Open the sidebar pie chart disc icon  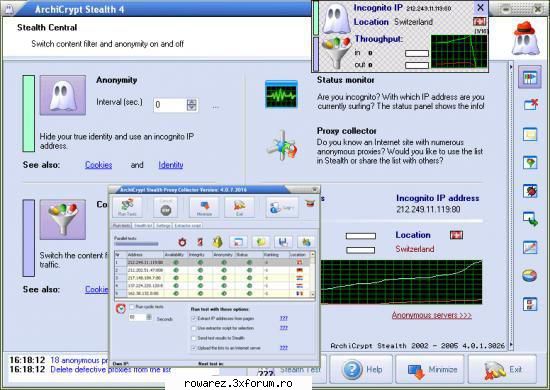530,275
